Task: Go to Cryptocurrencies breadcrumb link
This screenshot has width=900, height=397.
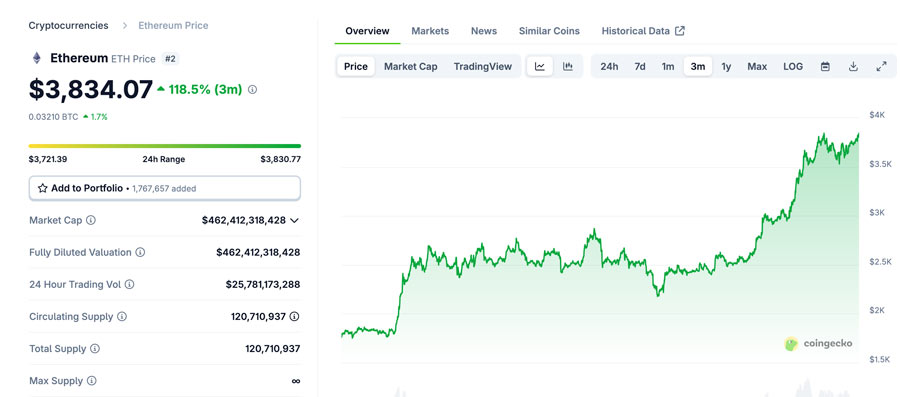Action: click(68, 25)
